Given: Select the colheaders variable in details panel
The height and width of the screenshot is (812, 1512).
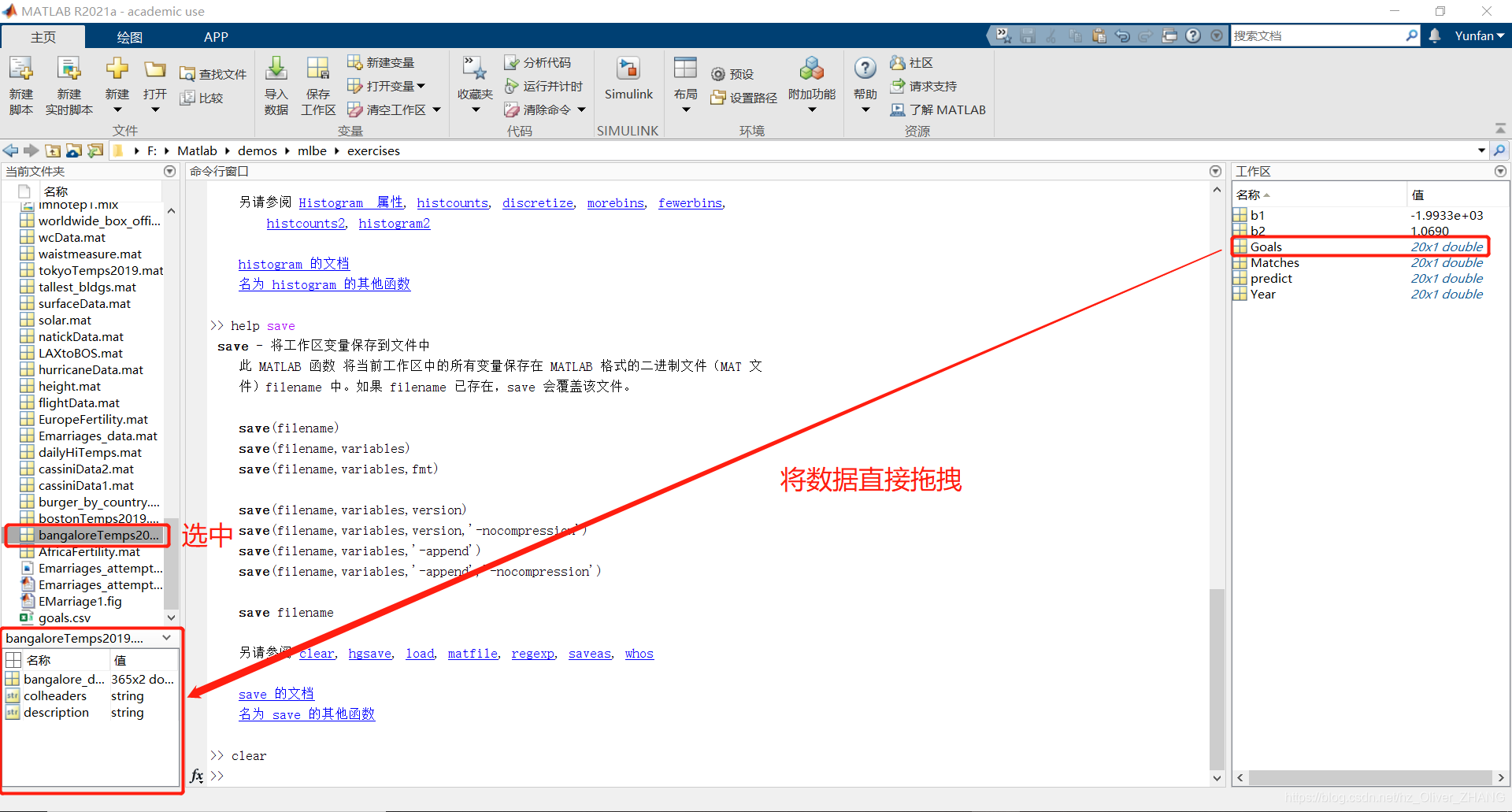Looking at the screenshot, I should (x=55, y=695).
